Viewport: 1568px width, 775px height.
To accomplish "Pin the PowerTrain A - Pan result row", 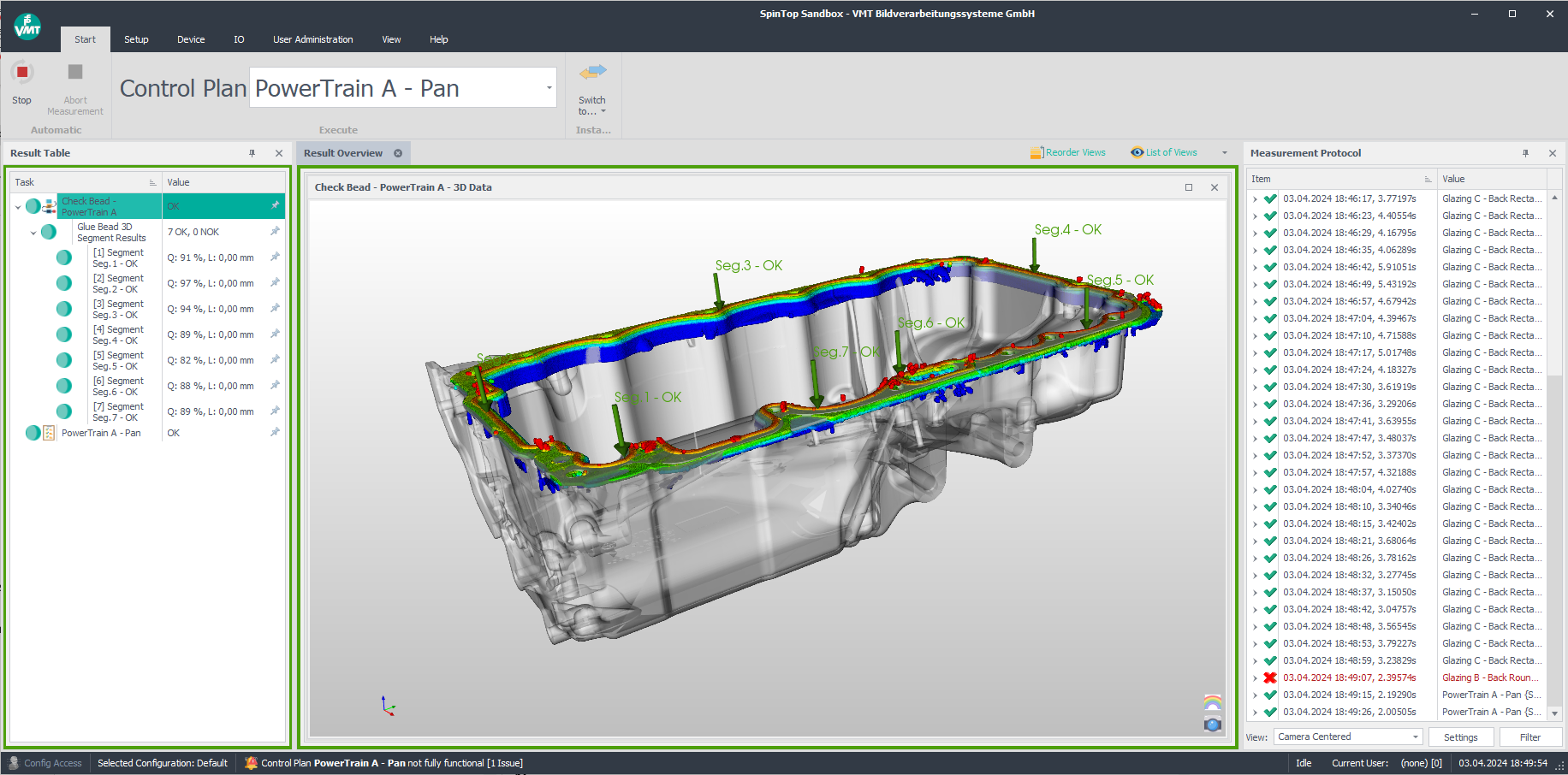I will (x=275, y=432).
